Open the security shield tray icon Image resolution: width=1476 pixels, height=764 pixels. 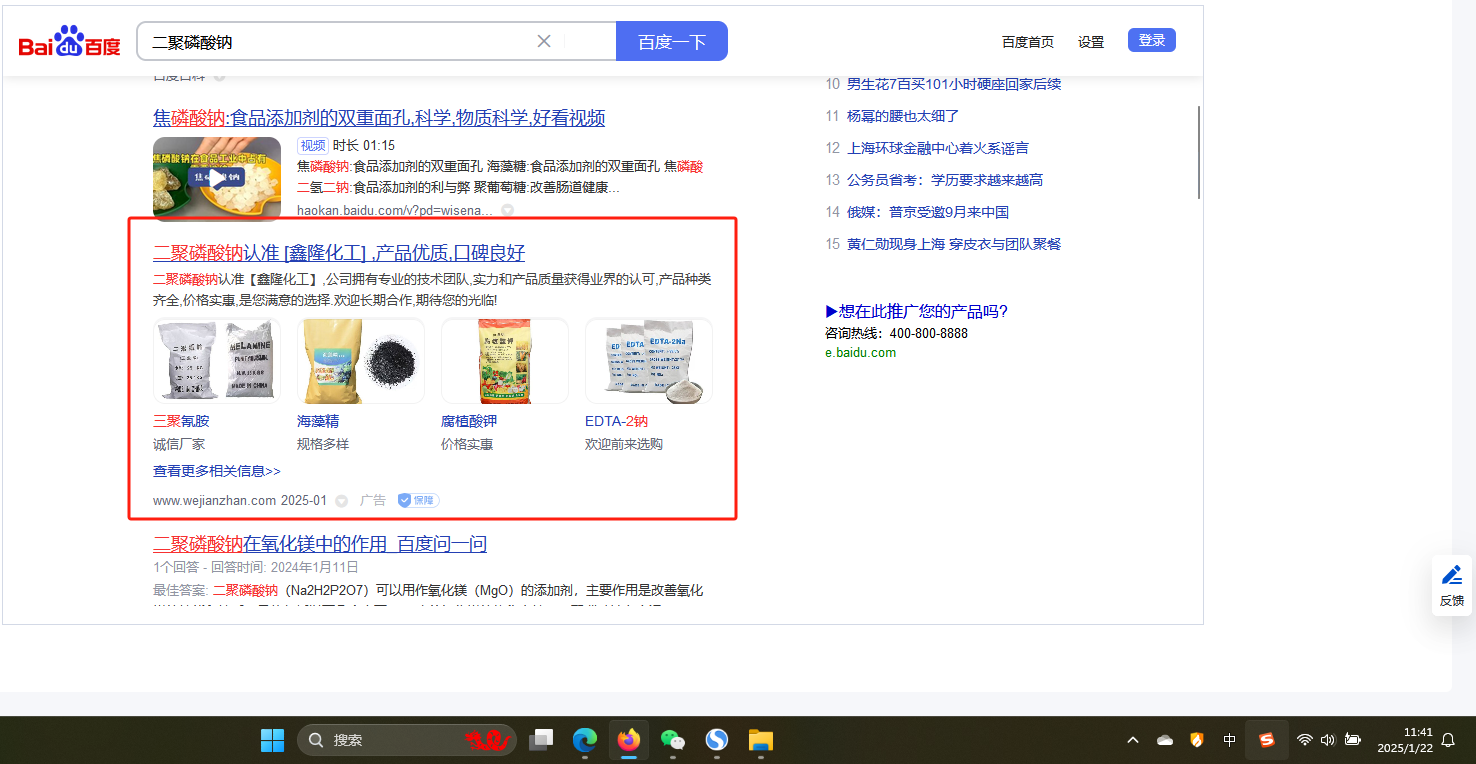1197,740
